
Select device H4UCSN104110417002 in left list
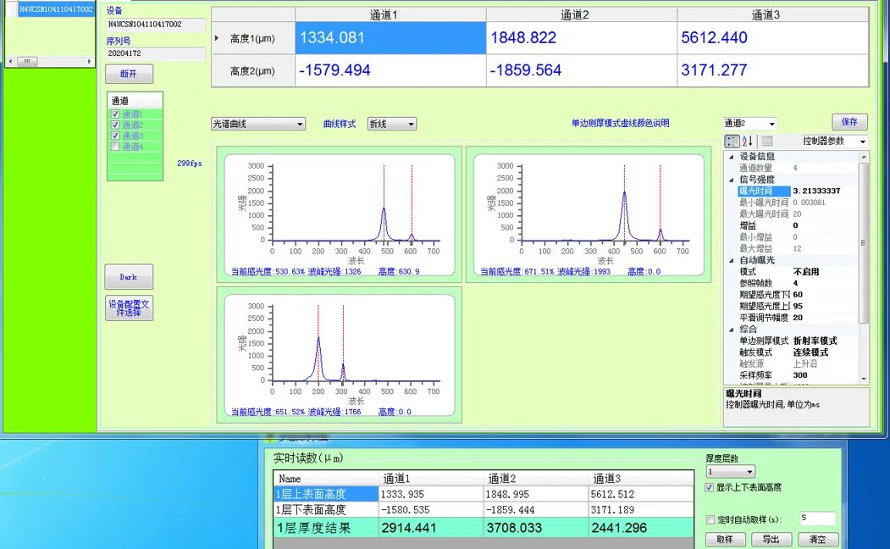[x=56, y=10]
